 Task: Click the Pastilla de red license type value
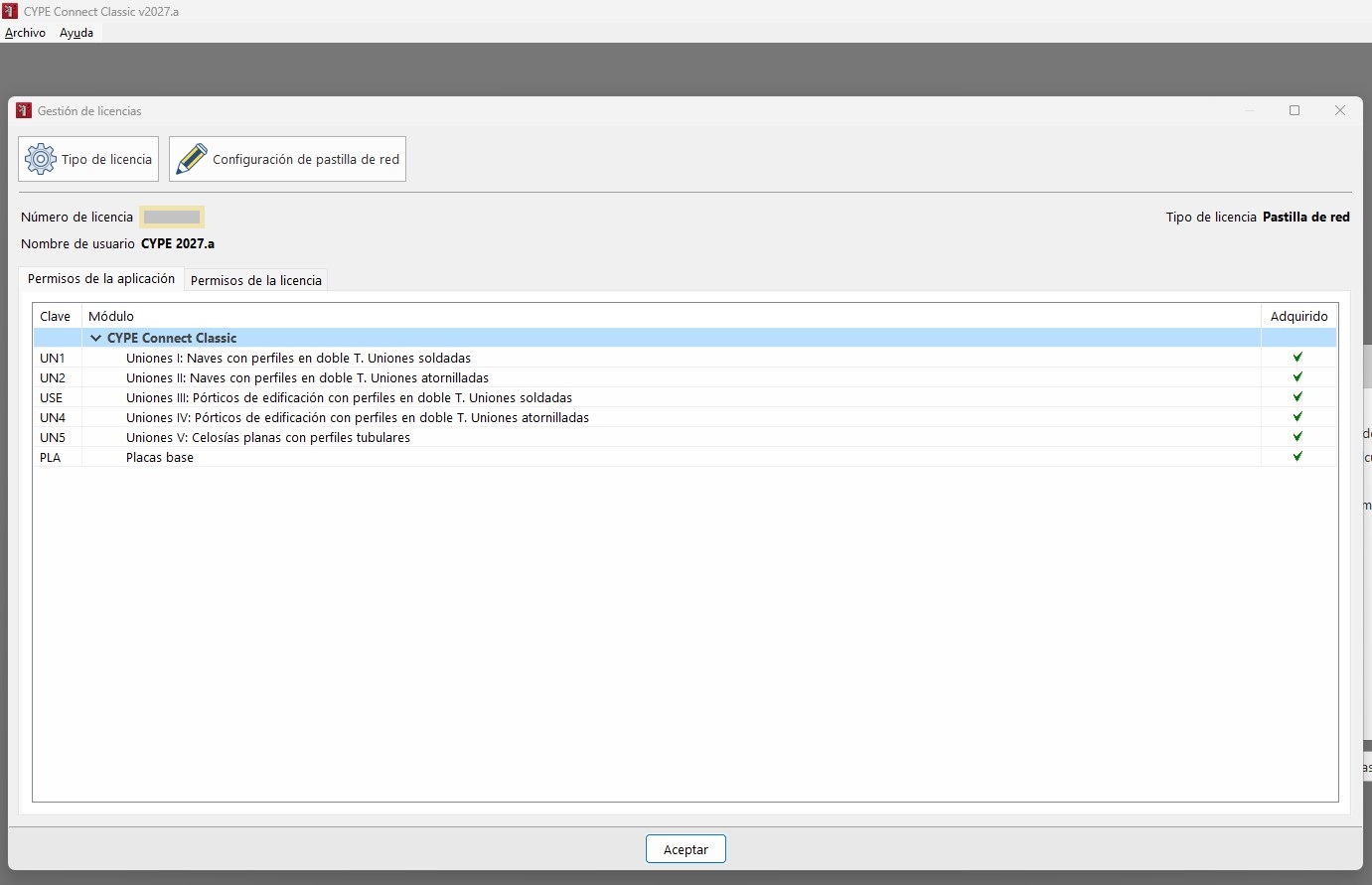point(1306,217)
